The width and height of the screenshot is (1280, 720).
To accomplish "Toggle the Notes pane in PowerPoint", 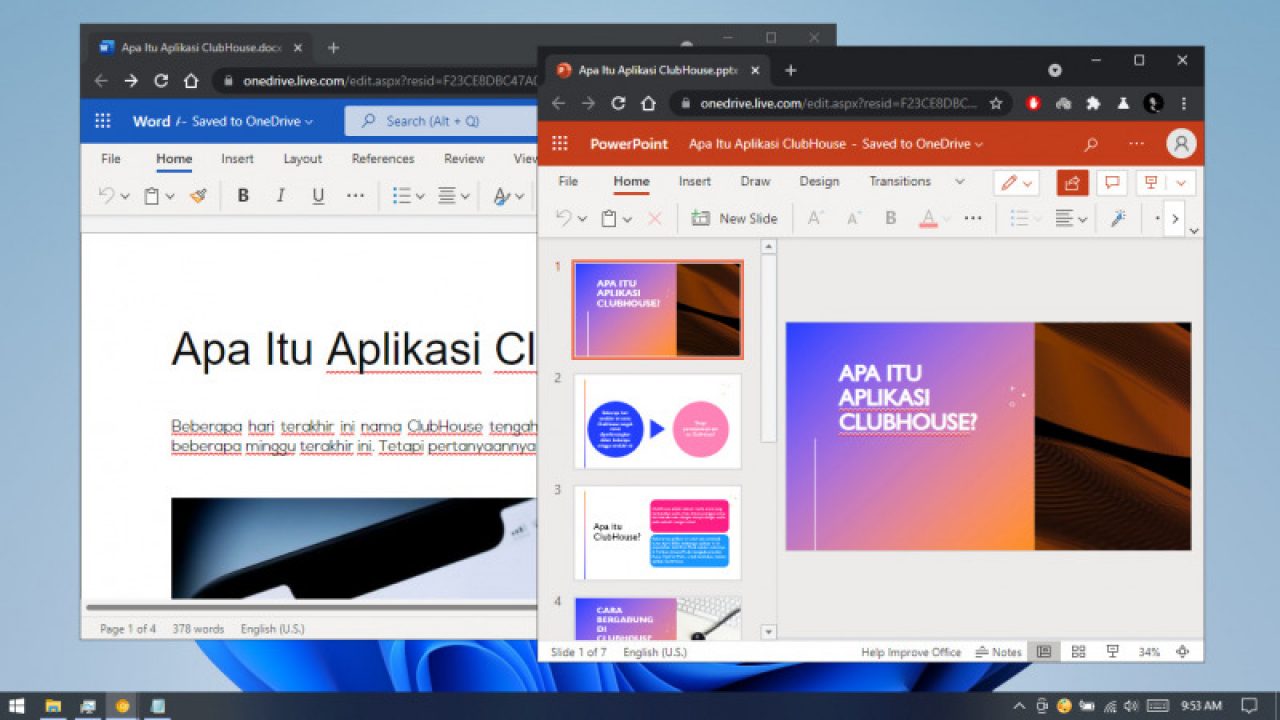I will [998, 652].
